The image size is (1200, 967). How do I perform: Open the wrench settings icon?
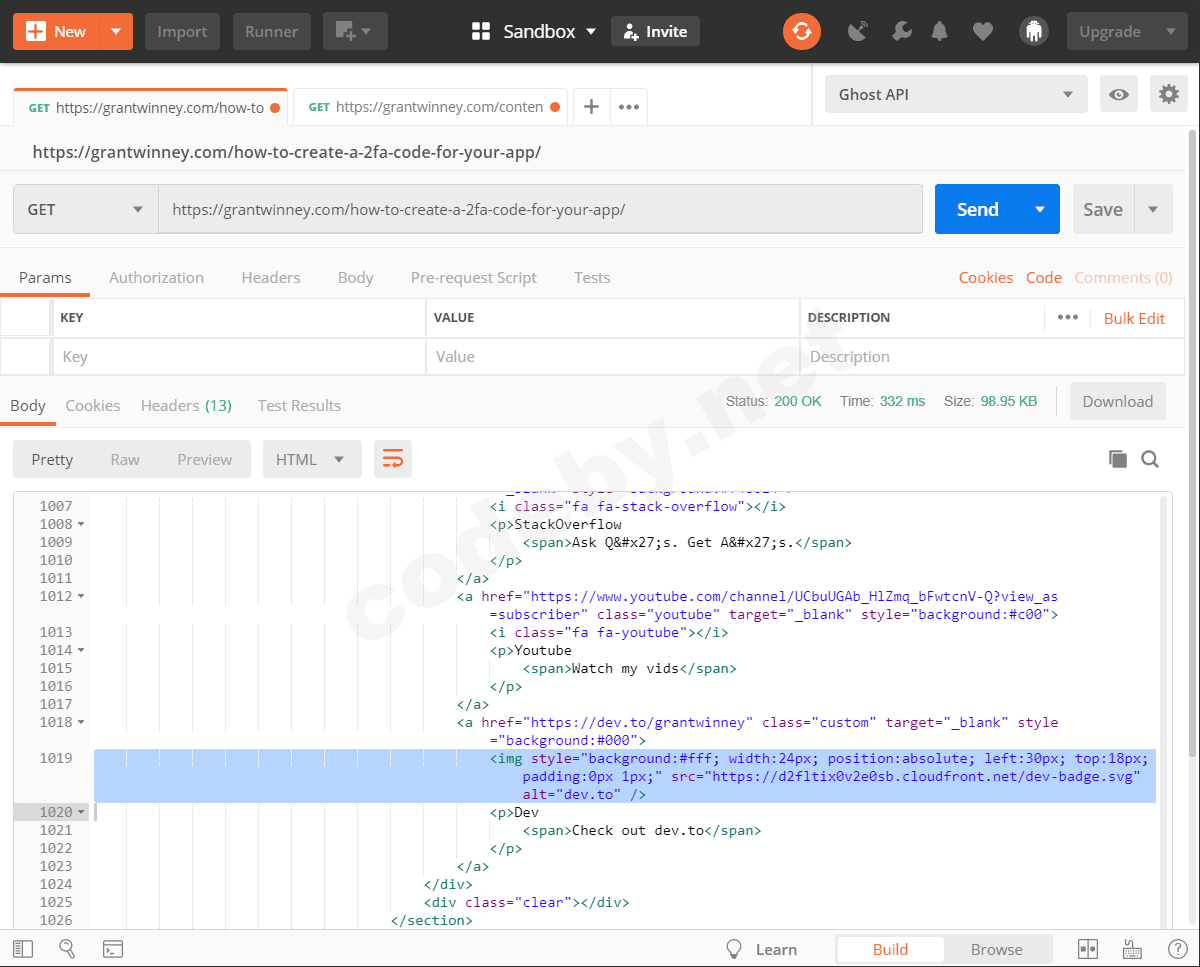901,32
